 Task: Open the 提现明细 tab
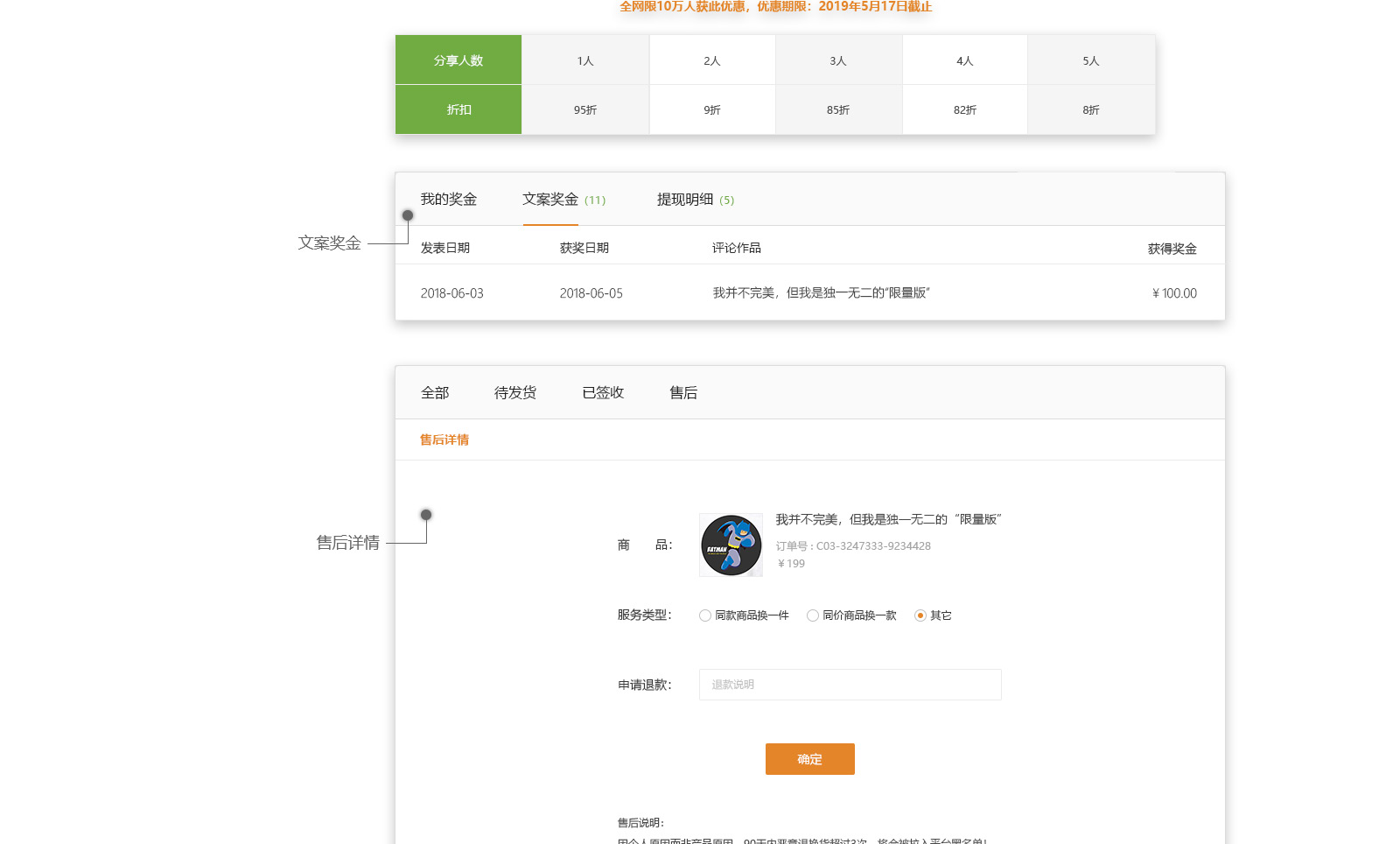(x=685, y=200)
